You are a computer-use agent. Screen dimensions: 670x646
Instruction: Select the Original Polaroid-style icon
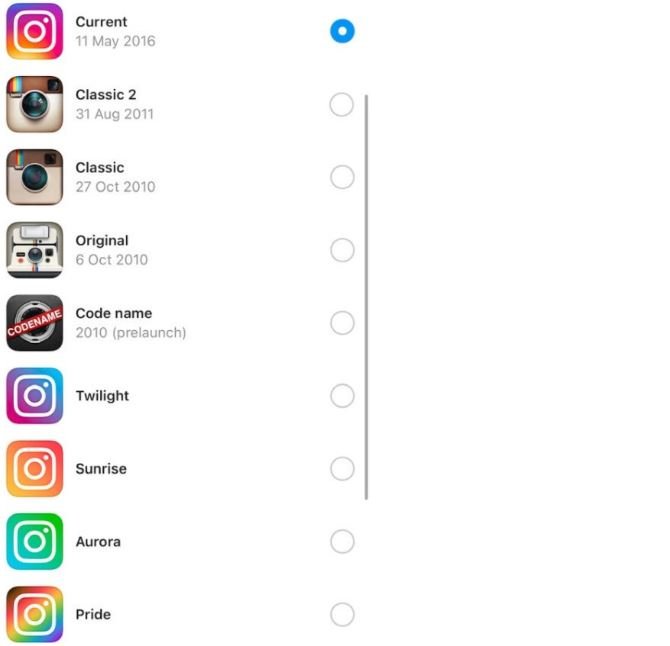(x=35, y=250)
